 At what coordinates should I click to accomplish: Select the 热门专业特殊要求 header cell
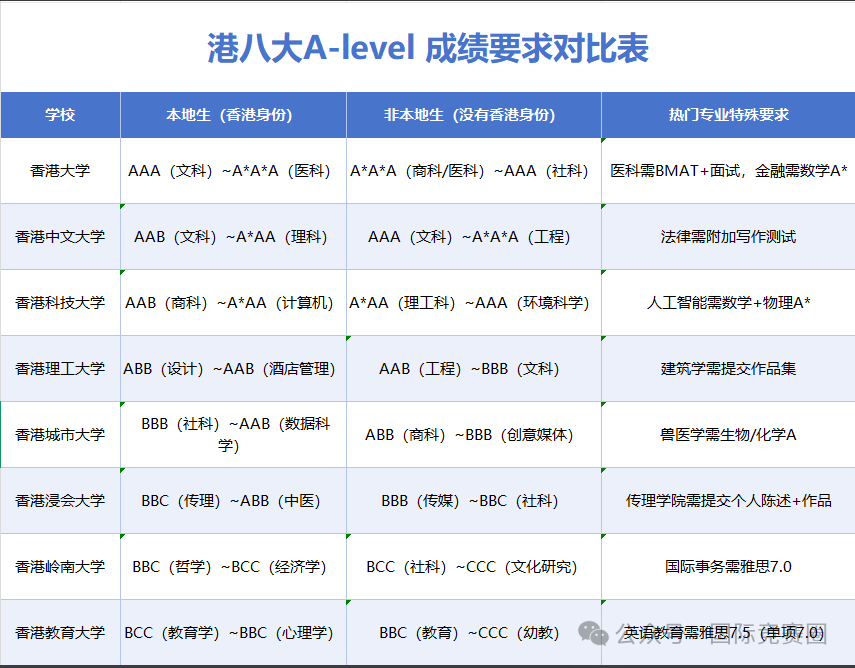(x=728, y=115)
